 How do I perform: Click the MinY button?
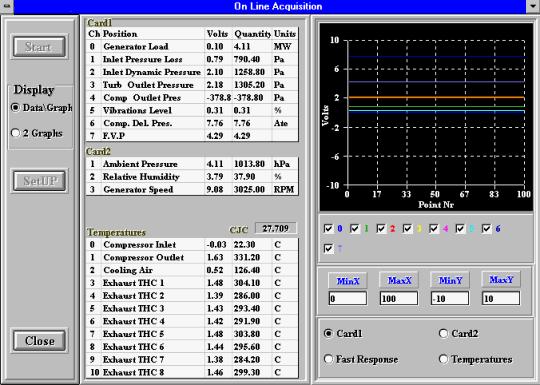pyautogui.click(x=450, y=280)
